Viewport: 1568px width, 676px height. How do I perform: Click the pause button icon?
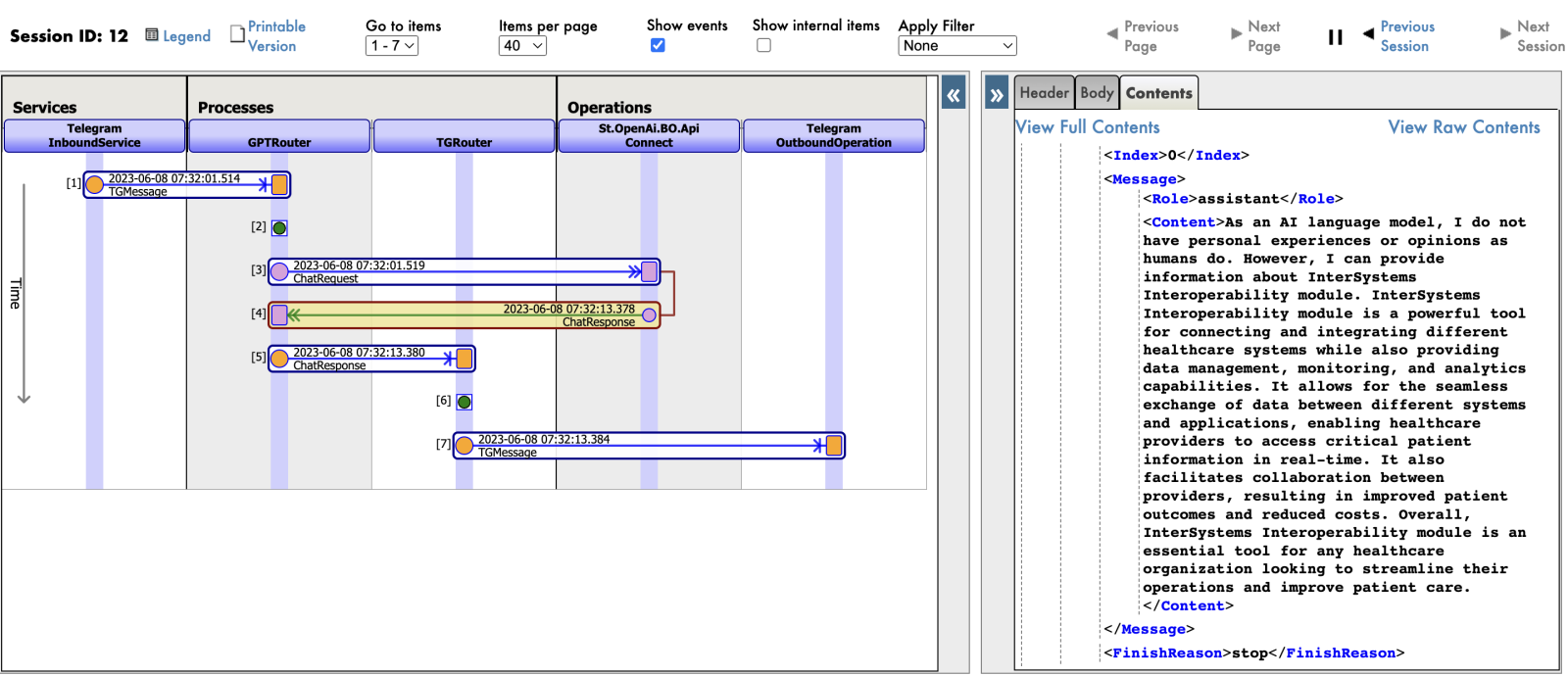[x=1335, y=37]
